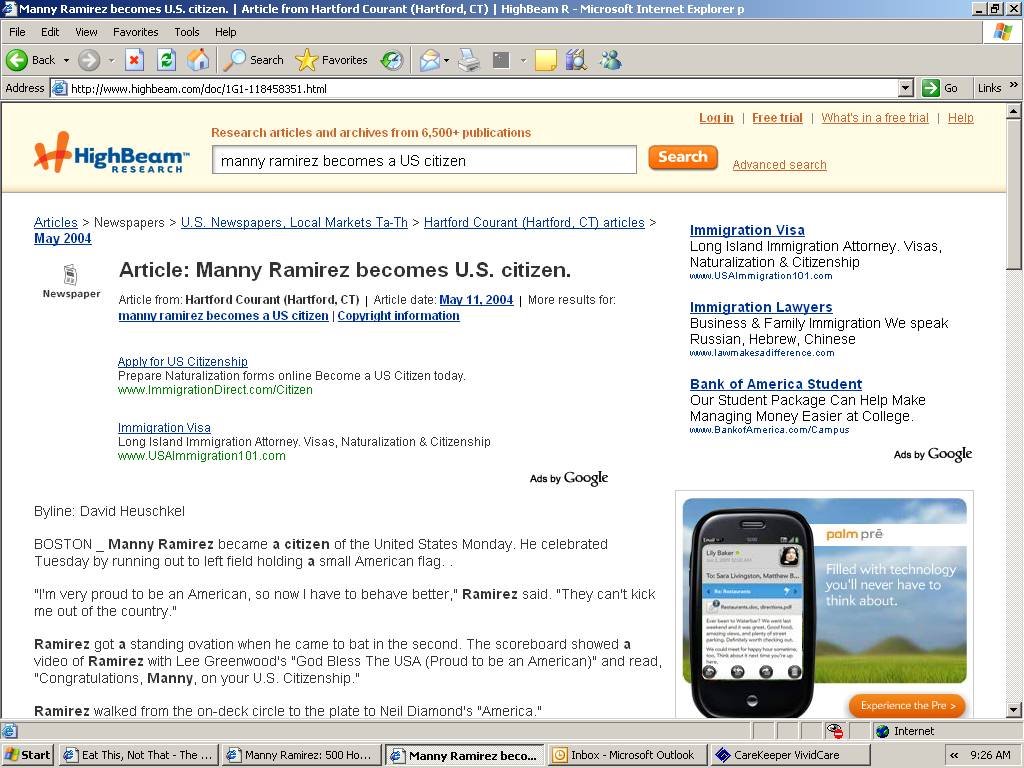Viewport: 1024px width, 768px height.
Task: Switch to CareKeeper VividCare taskbar button
Action: [790, 755]
